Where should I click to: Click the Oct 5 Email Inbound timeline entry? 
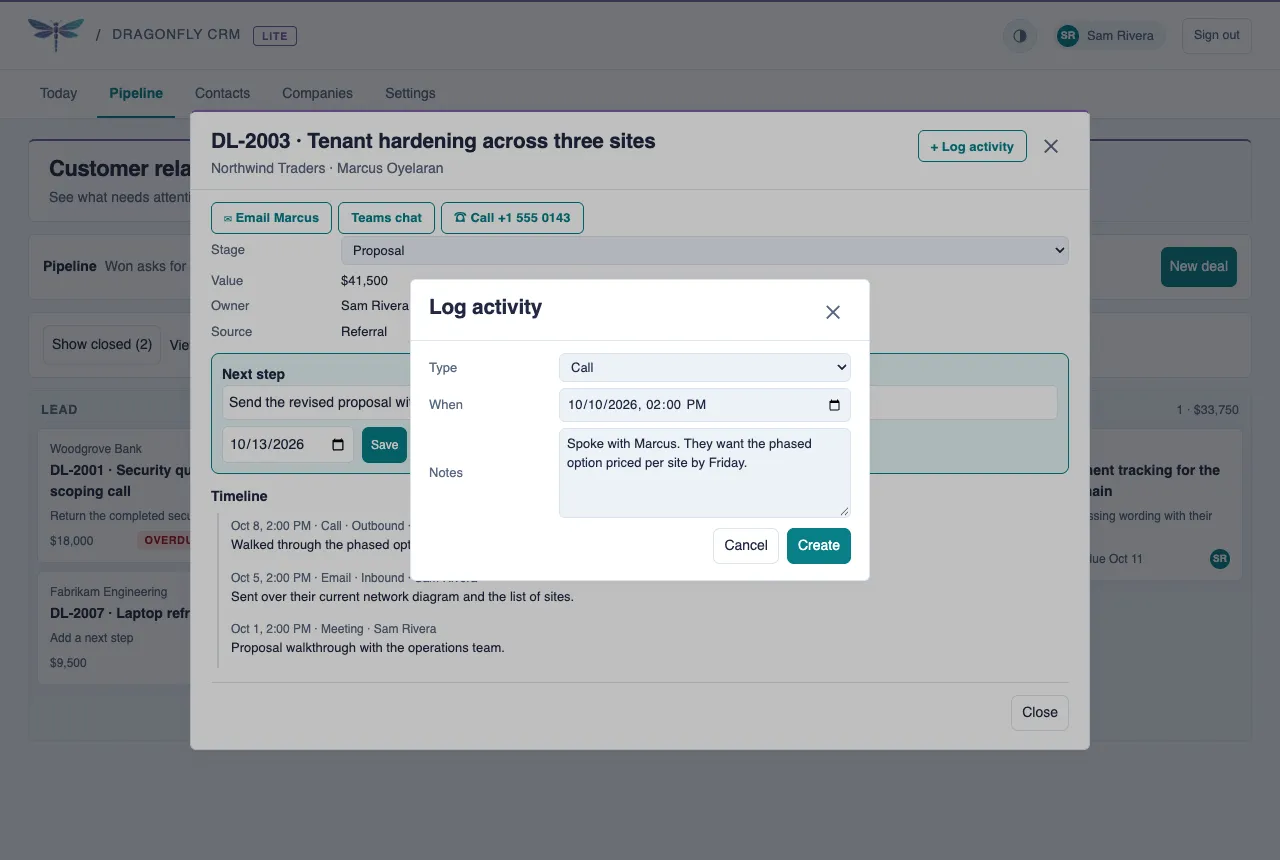tap(402, 588)
